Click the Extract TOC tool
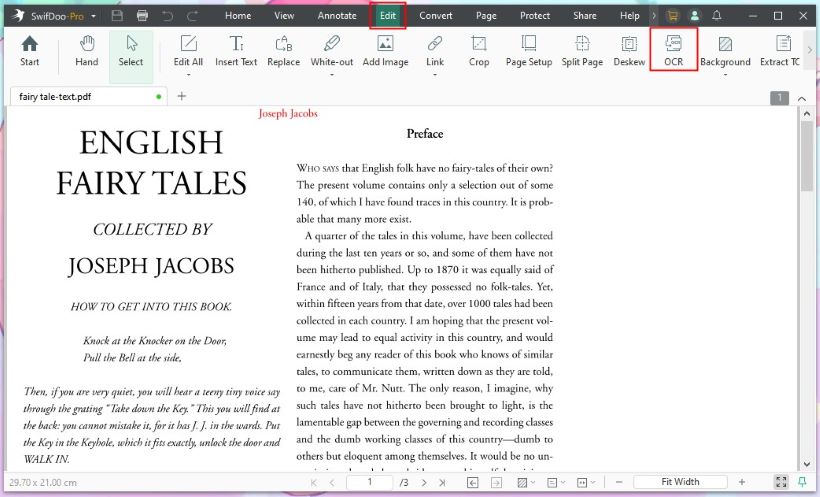Screen dimensions: 820x497 pos(780,51)
